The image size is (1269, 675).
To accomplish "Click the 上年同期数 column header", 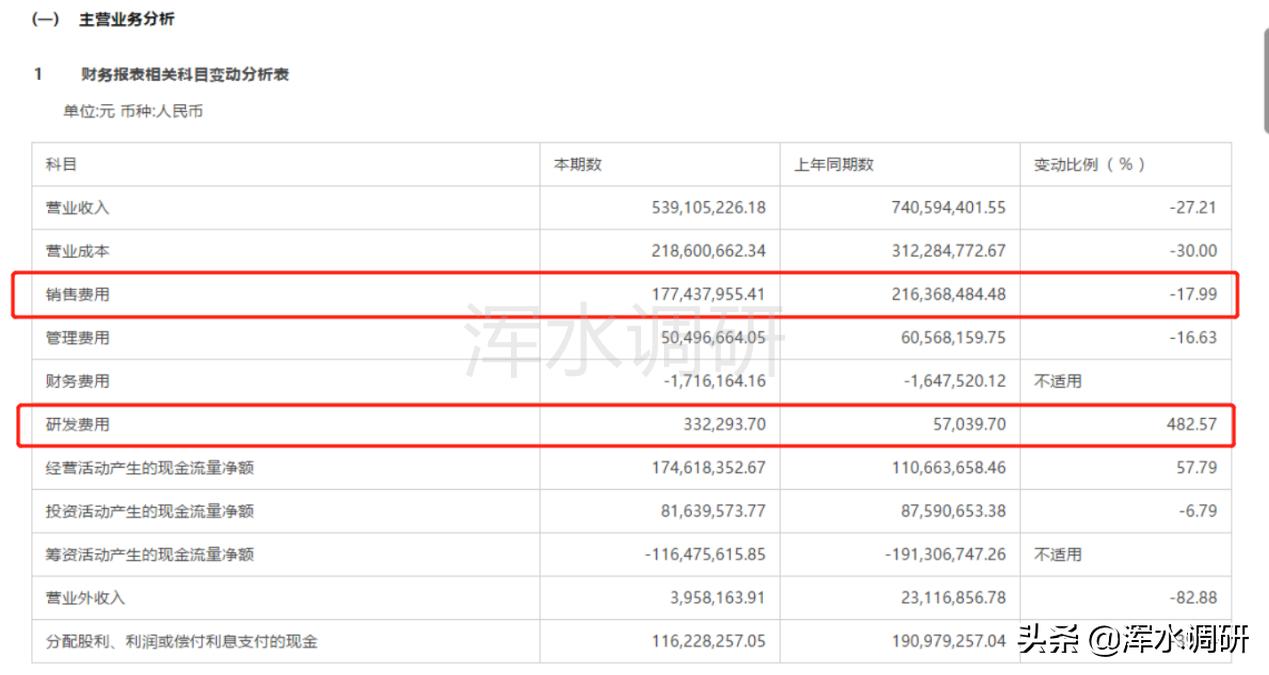I will [x=834, y=165].
